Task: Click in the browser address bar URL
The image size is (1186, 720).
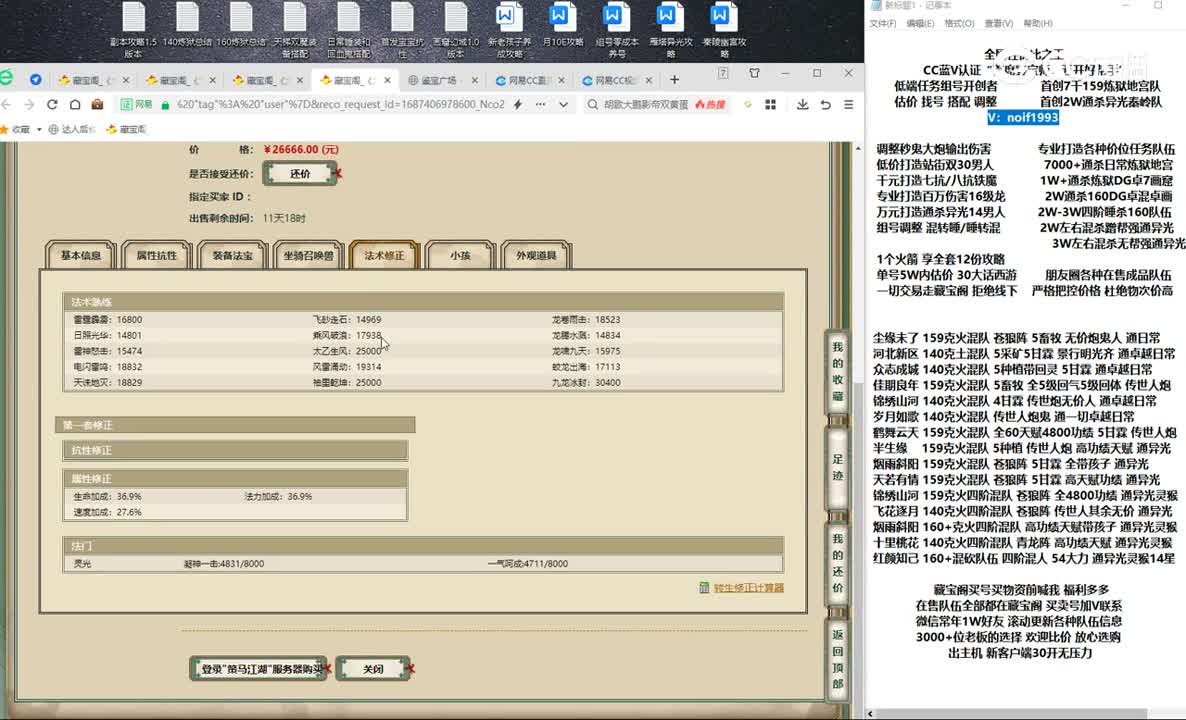Action: 340,104
